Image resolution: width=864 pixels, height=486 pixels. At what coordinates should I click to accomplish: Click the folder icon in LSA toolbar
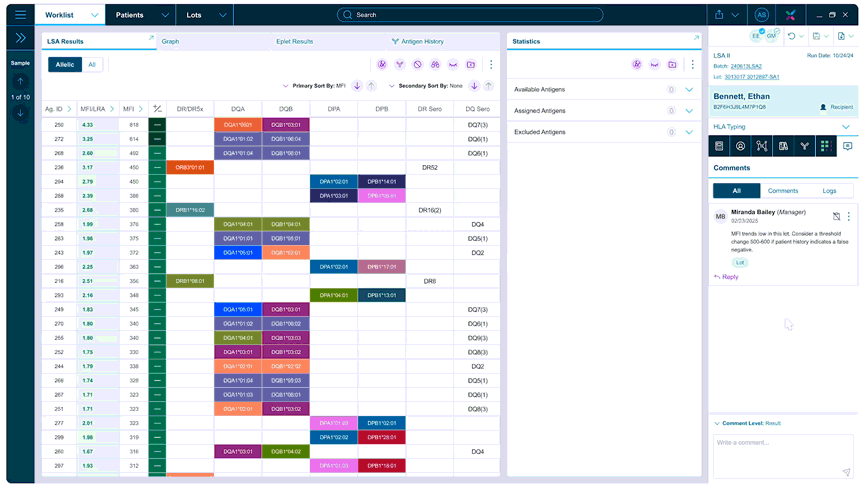(471, 64)
